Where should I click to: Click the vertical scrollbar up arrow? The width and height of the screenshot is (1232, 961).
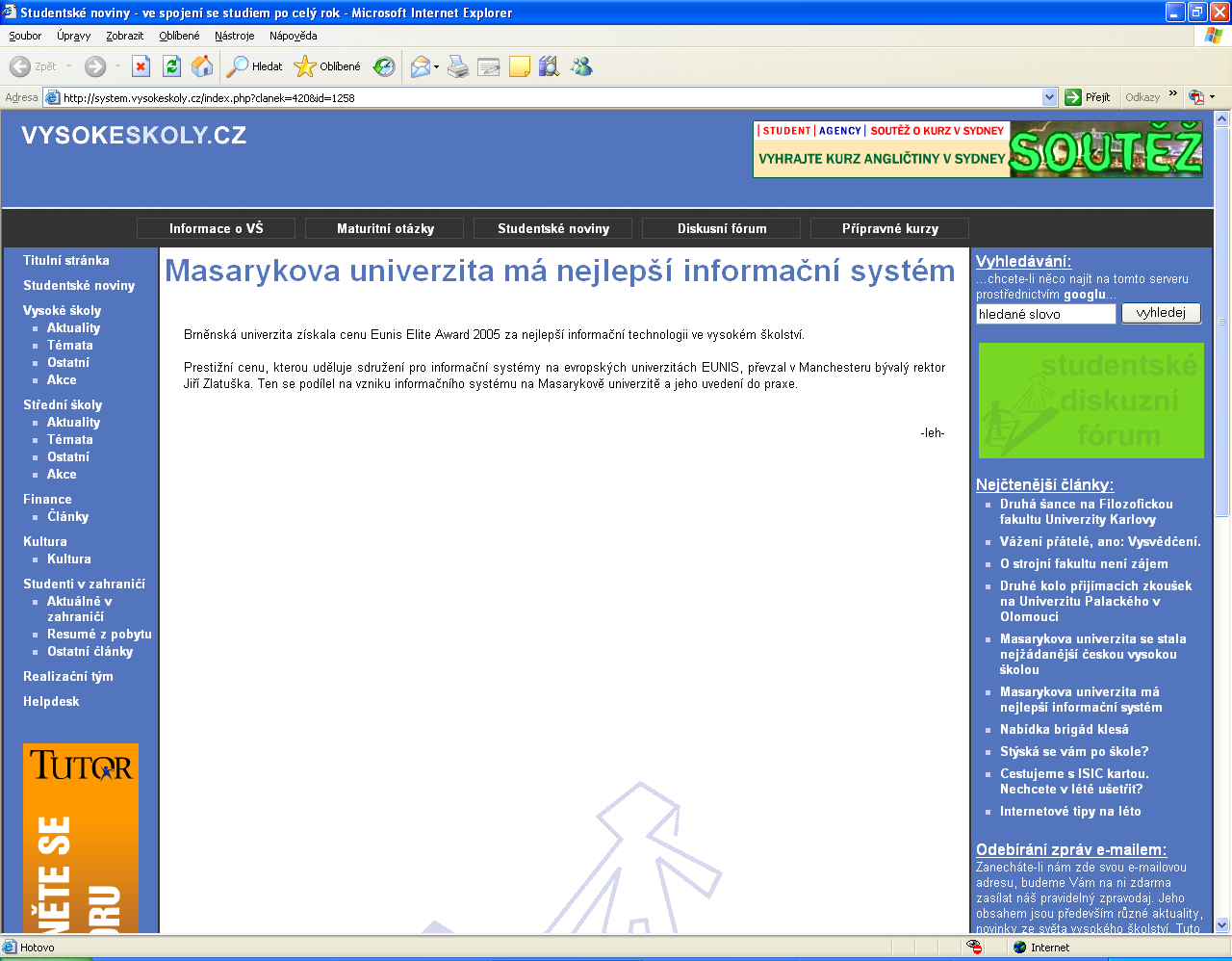(x=1222, y=119)
